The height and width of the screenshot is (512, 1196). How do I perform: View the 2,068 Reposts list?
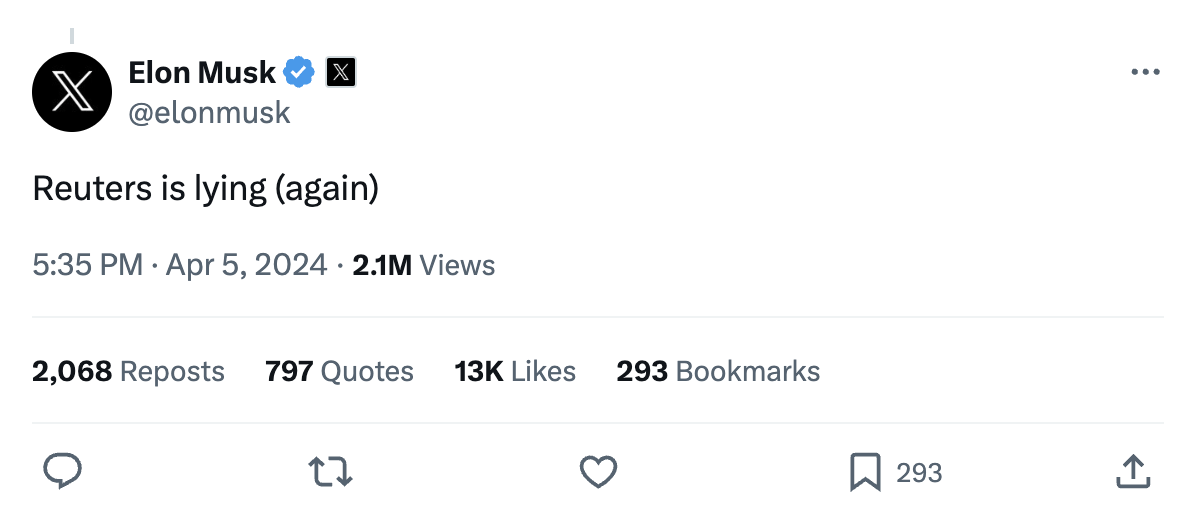[128, 371]
